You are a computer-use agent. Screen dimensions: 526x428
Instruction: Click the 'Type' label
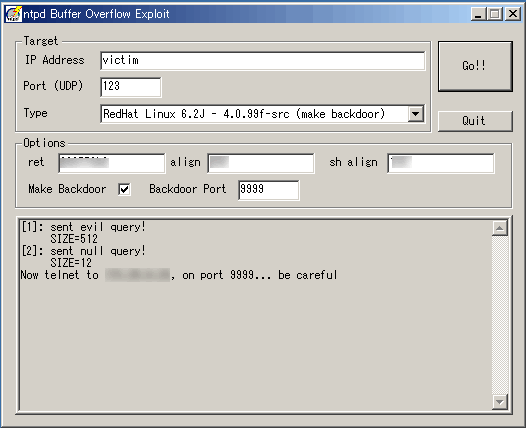(36, 113)
